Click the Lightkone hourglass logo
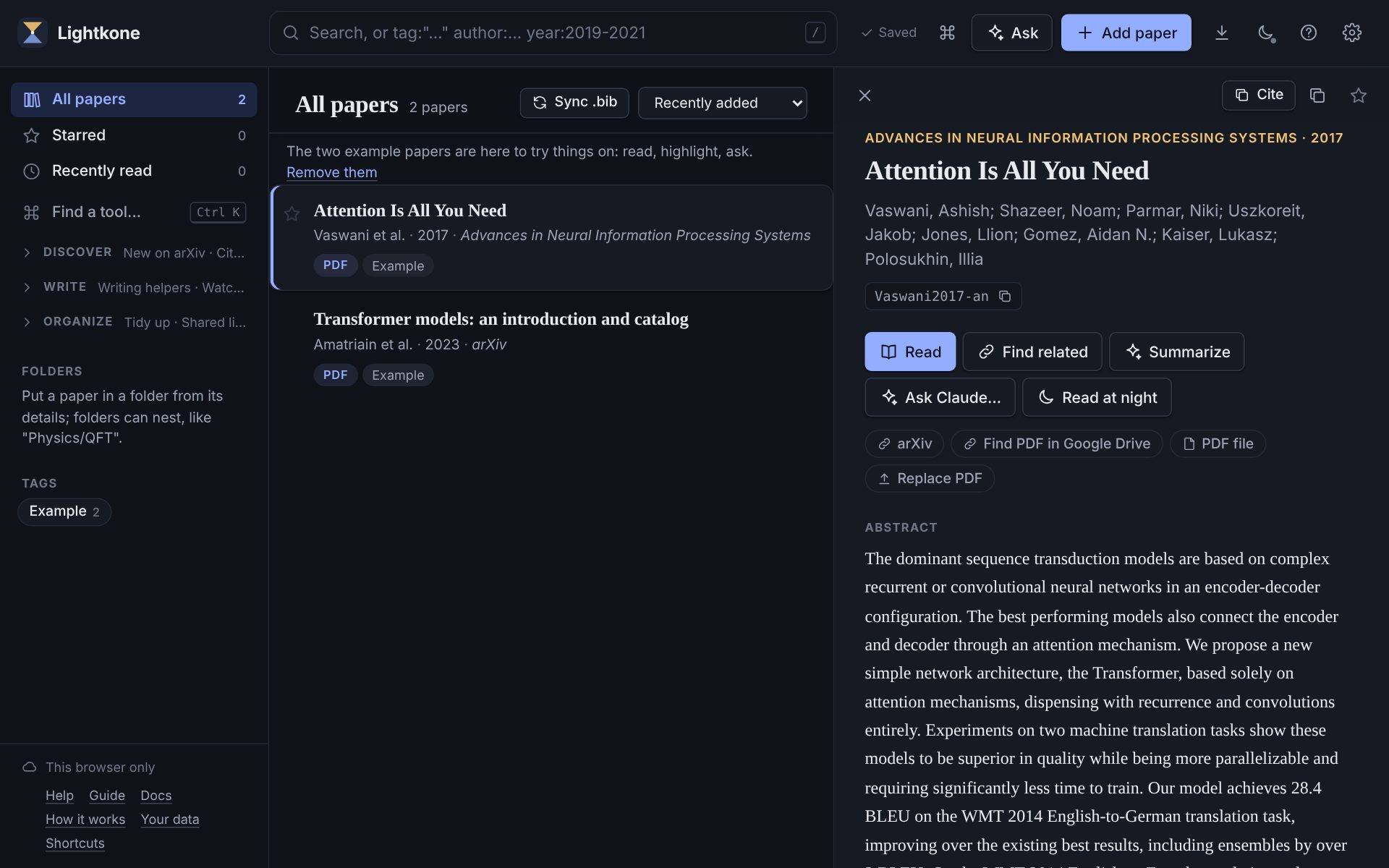This screenshot has width=1389, height=868. [x=33, y=33]
